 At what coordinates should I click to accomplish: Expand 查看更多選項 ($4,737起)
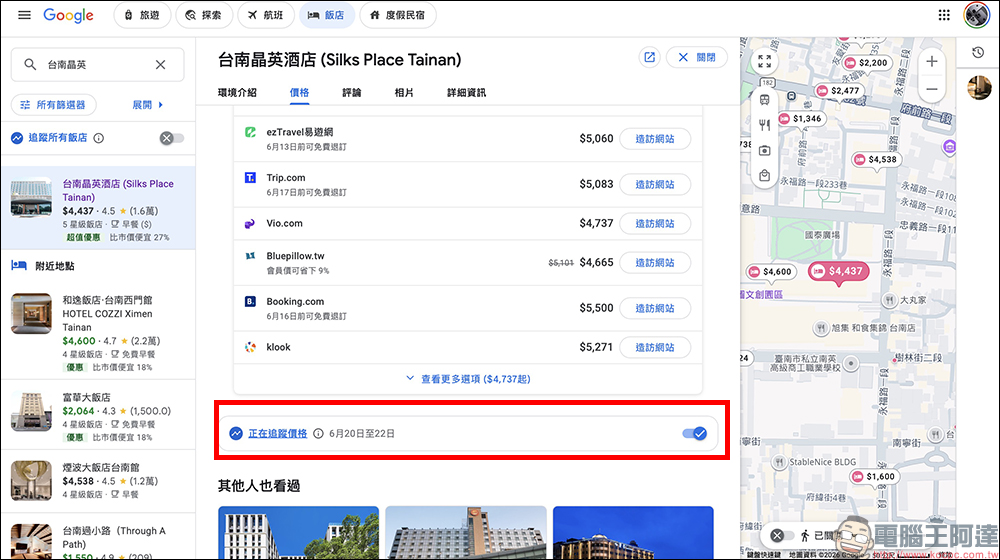[x=468, y=379]
